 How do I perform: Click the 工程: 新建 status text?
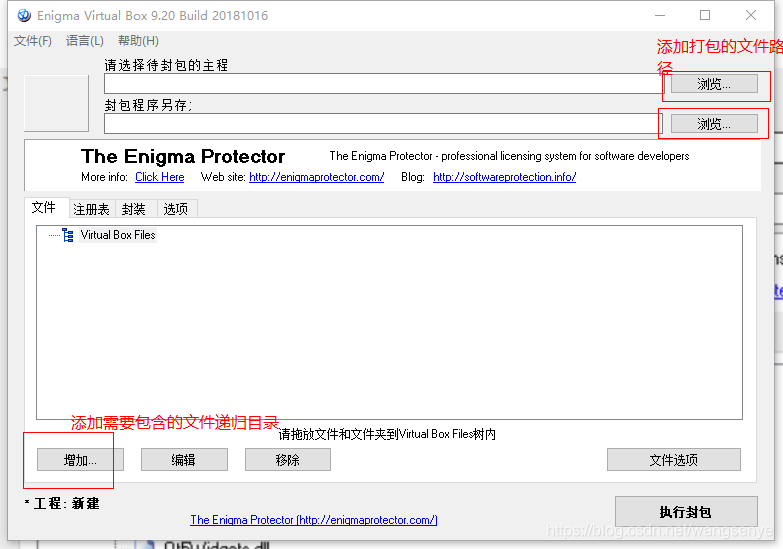[62, 503]
